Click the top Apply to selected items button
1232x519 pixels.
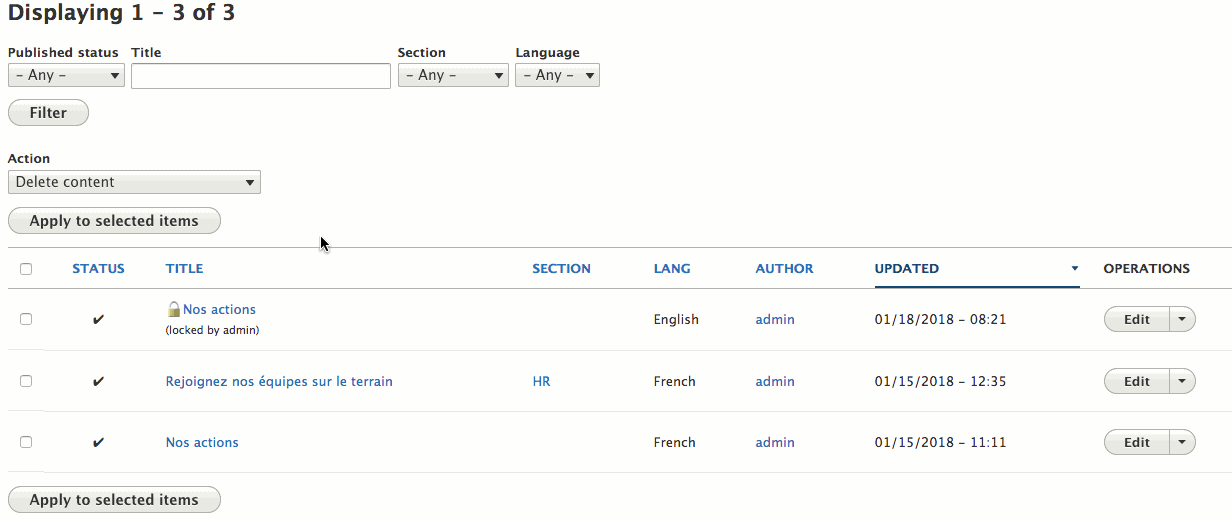114,221
